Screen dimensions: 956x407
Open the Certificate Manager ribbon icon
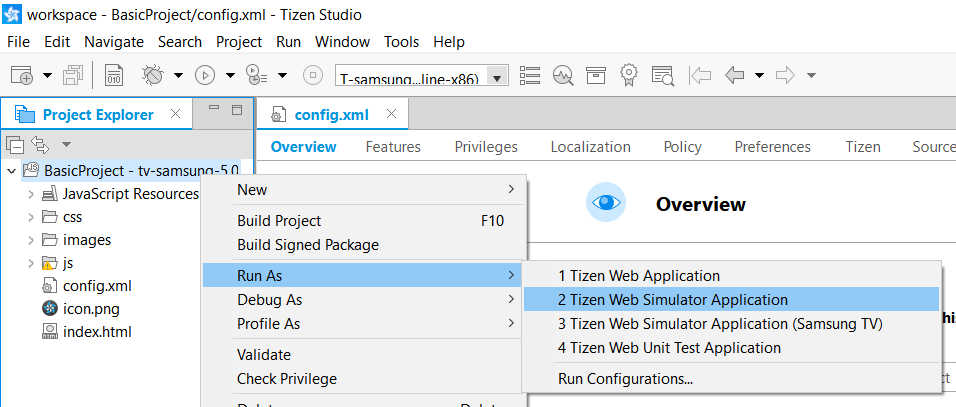pyautogui.click(x=629, y=75)
